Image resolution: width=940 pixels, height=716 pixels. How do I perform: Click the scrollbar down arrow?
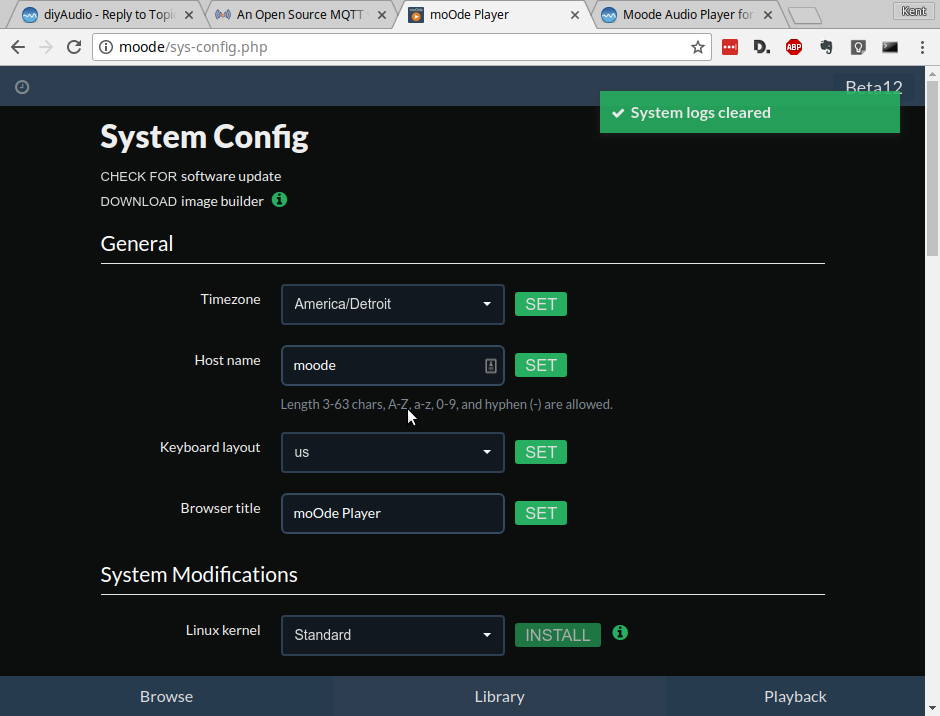(932, 709)
